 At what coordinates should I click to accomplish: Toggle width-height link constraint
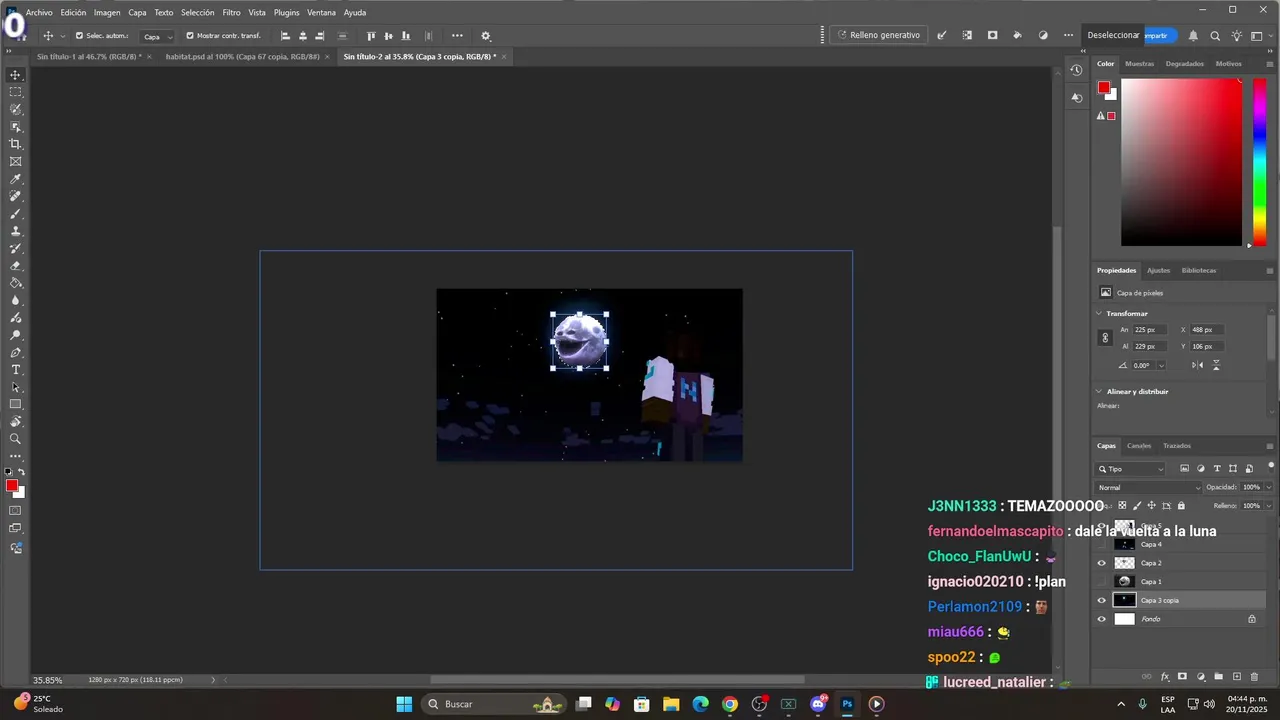coord(1105,338)
